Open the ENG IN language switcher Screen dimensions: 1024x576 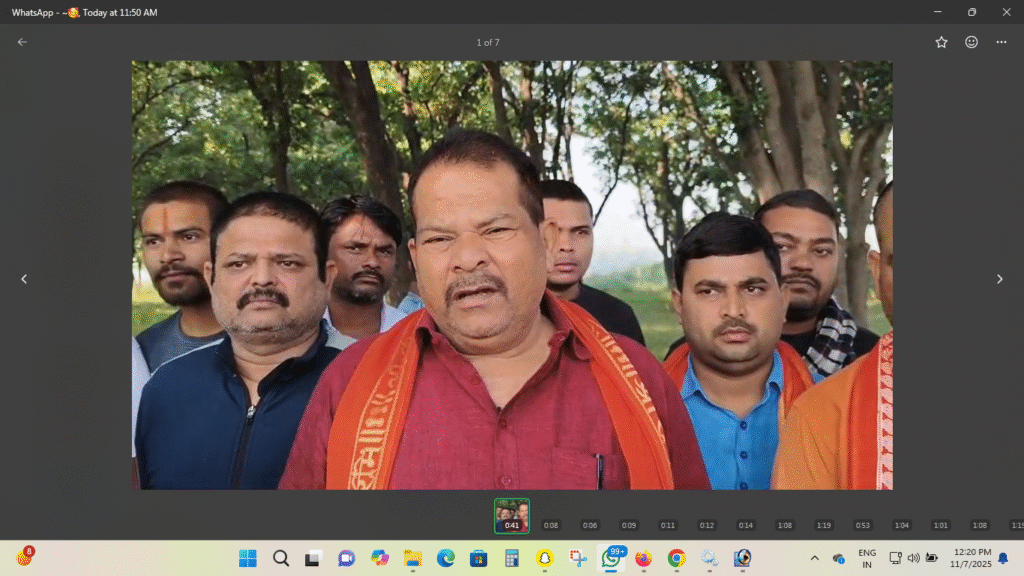pyautogui.click(x=867, y=558)
